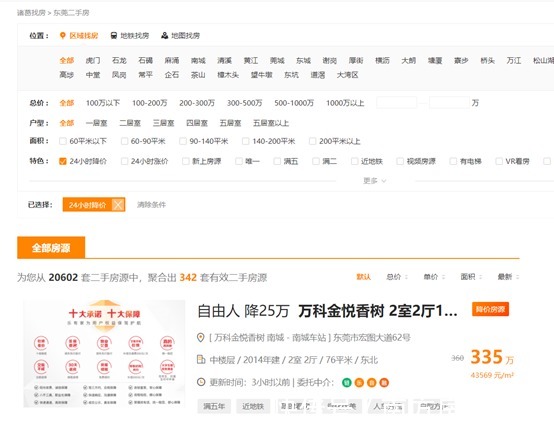Choose price range 300-500万

(x=244, y=103)
